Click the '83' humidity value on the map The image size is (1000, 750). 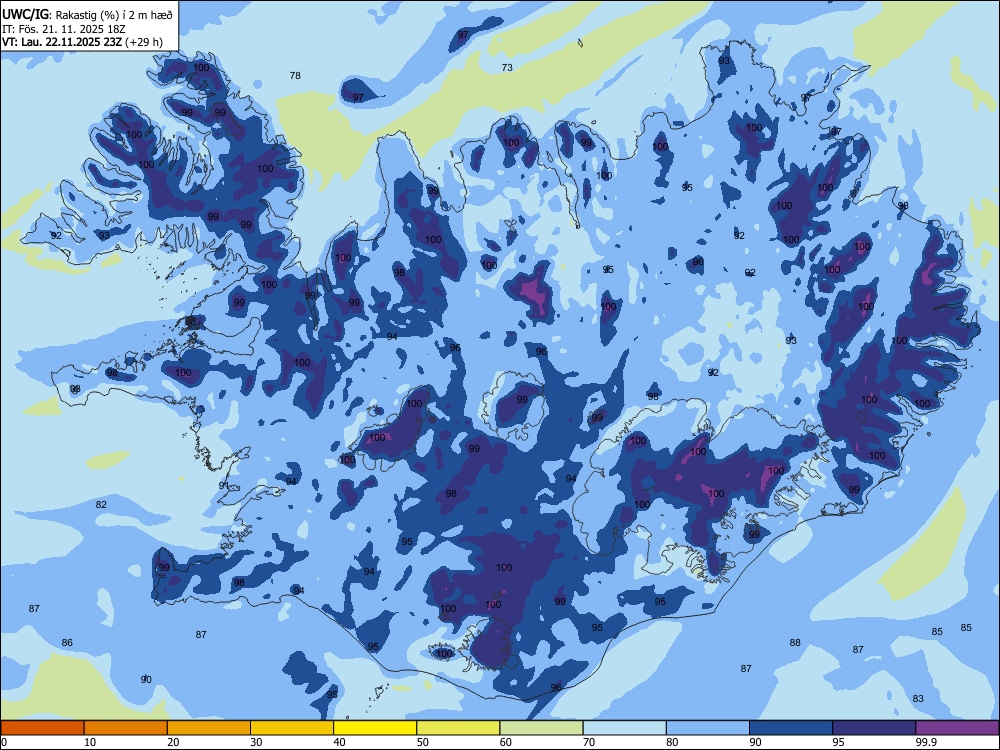(918, 698)
